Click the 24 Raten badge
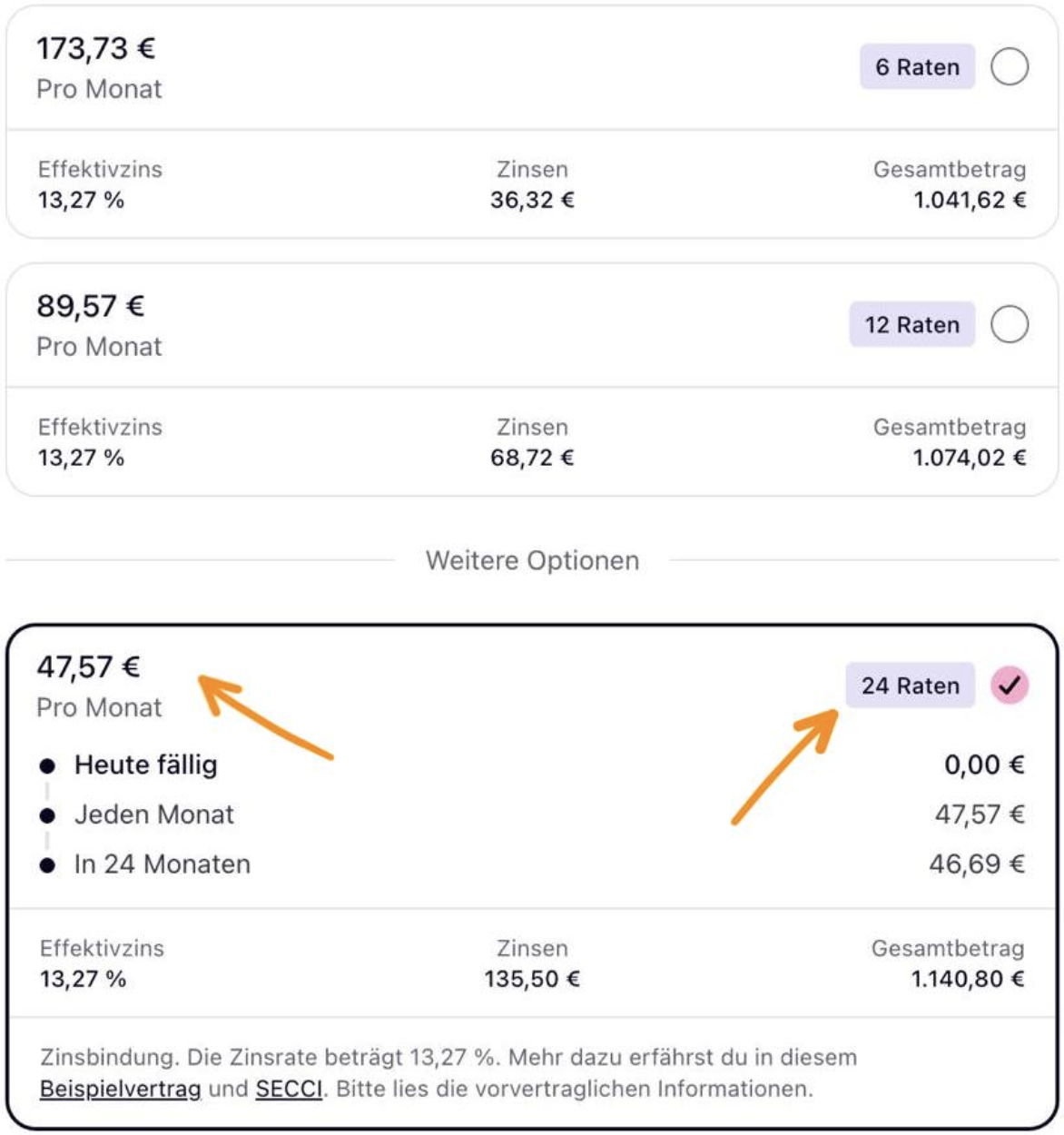The height and width of the screenshot is (1135, 1064). (910, 686)
